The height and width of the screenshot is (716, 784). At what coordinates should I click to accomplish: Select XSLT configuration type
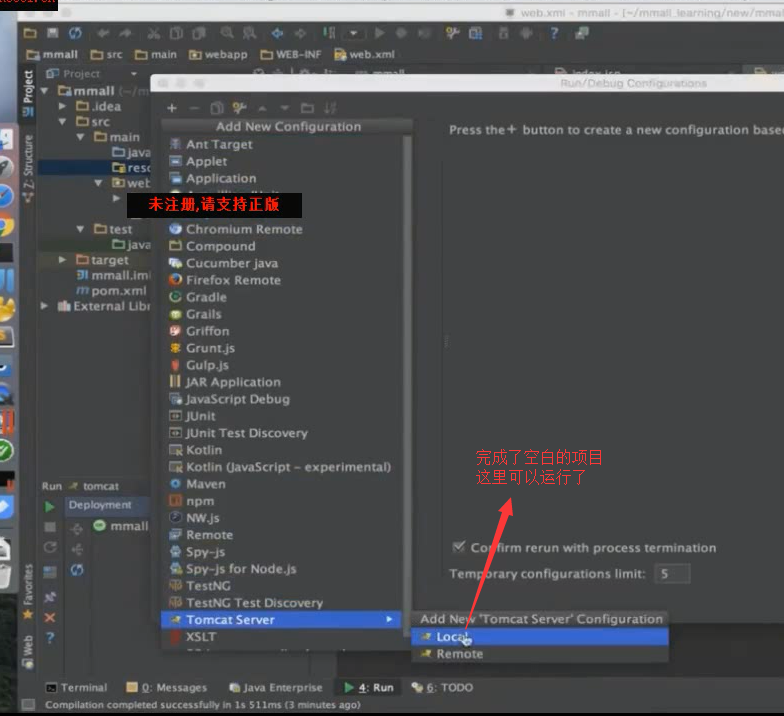click(x=281, y=637)
